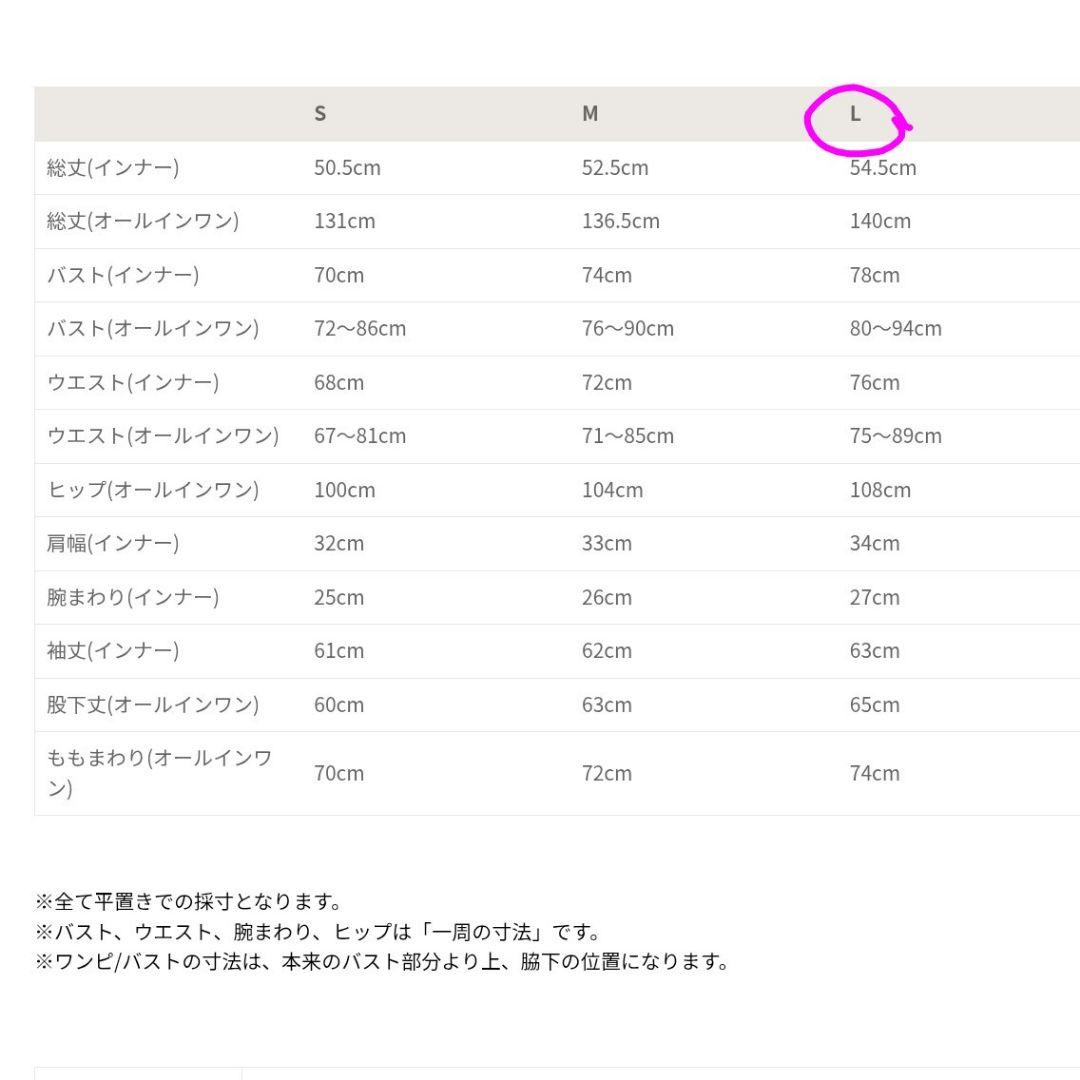The width and height of the screenshot is (1080, 1080).
Task: Select the 腕まわり(インナー) row label
Action: [133, 598]
